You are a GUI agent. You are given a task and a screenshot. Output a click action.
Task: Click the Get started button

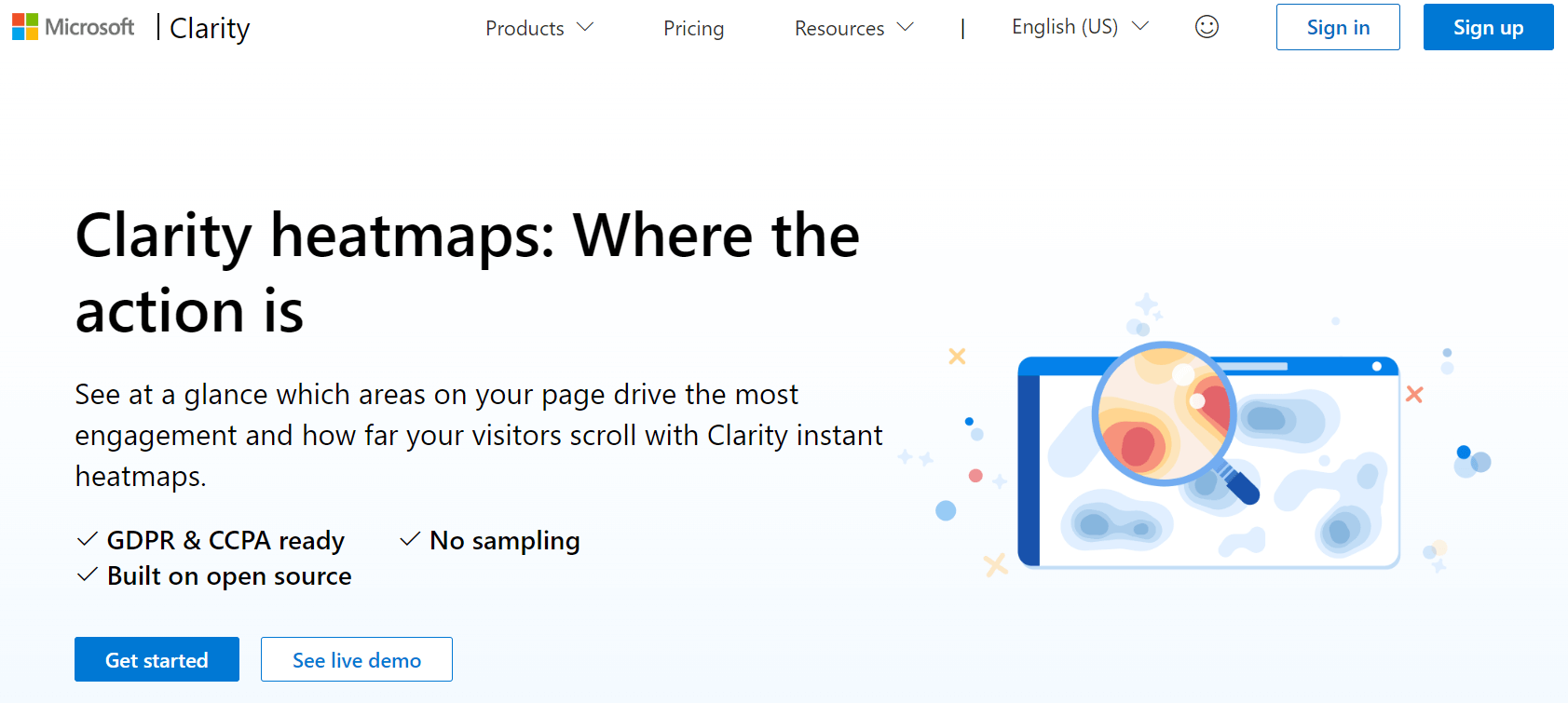click(x=157, y=659)
